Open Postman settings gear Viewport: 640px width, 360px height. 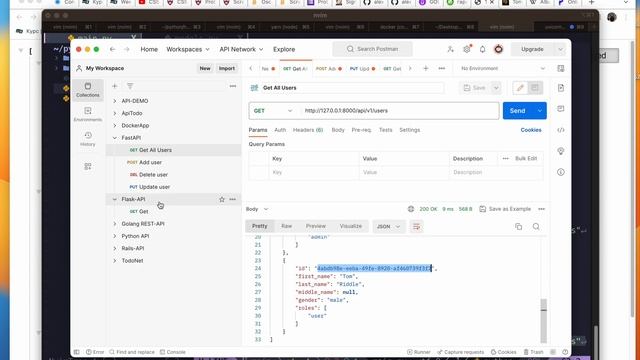pos(467,49)
